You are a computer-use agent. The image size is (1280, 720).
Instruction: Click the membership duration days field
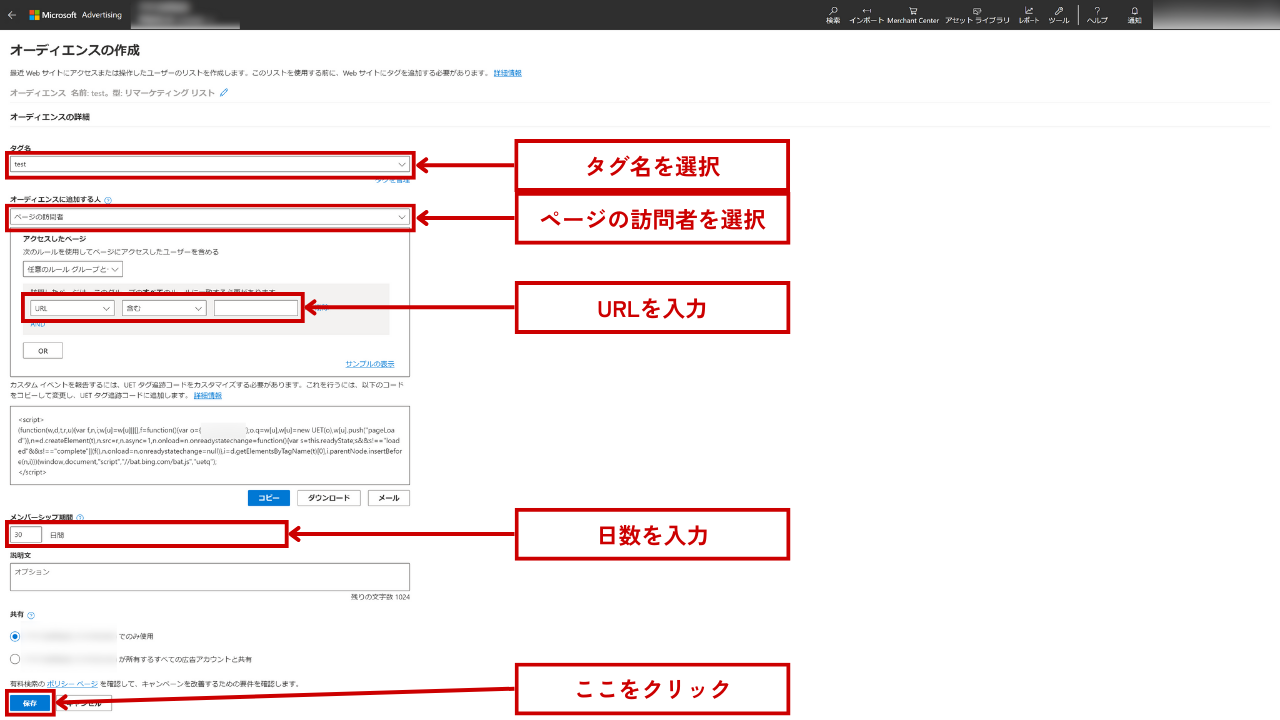click(26, 535)
